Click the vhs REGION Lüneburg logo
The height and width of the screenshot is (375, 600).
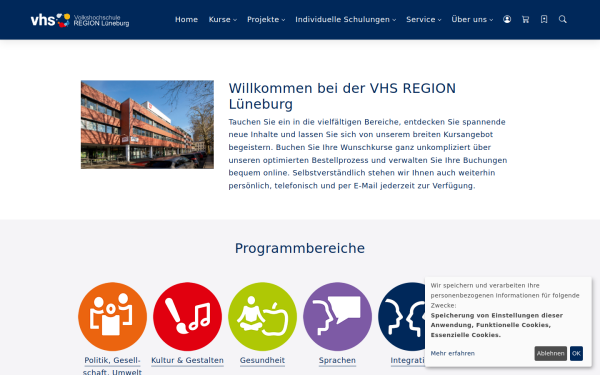pyautogui.click(x=80, y=20)
